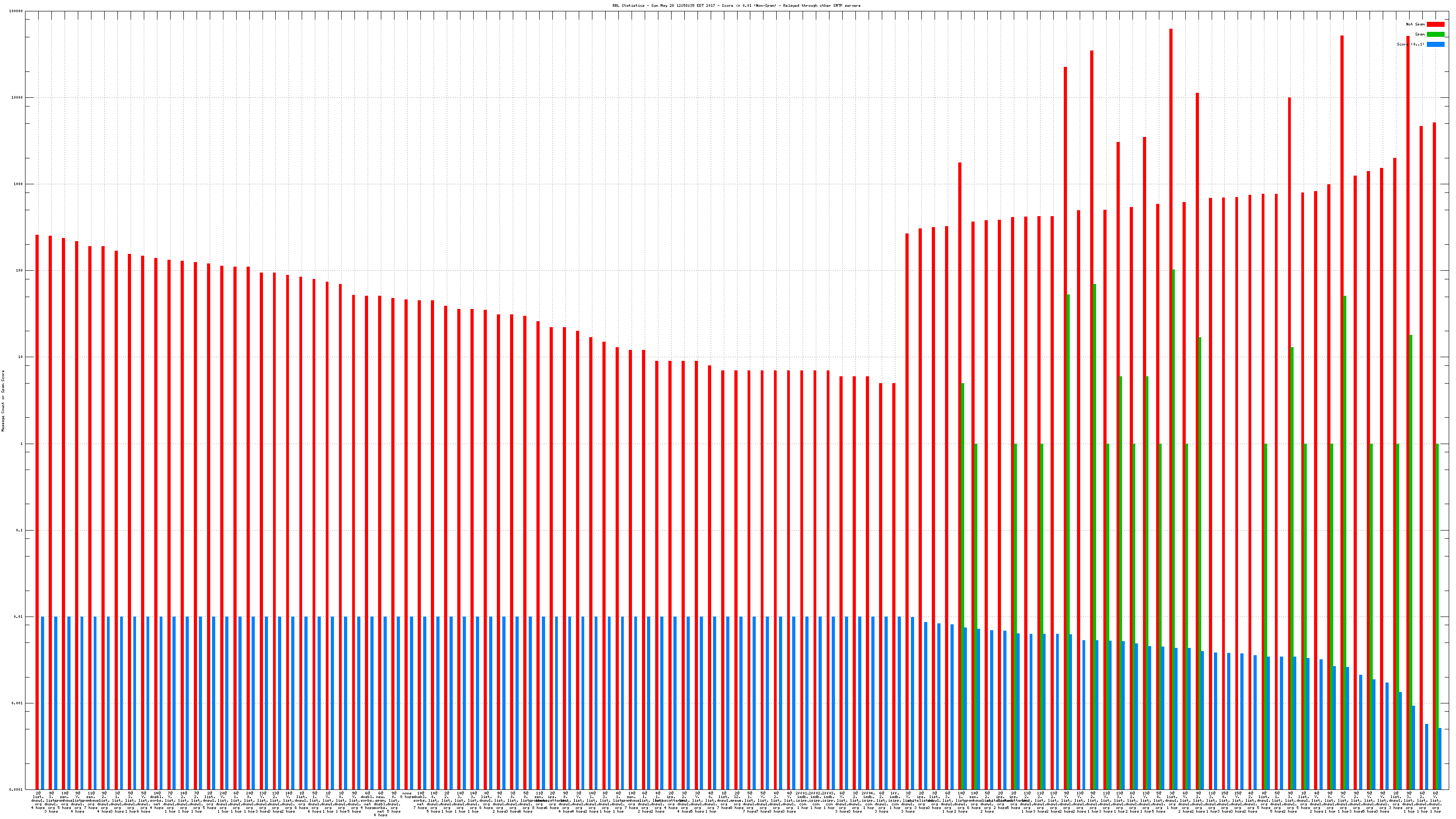Click the 0.01 y-axis tick label
The width and height of the screenshot is (1456, 819).
[x=19, y=617]
